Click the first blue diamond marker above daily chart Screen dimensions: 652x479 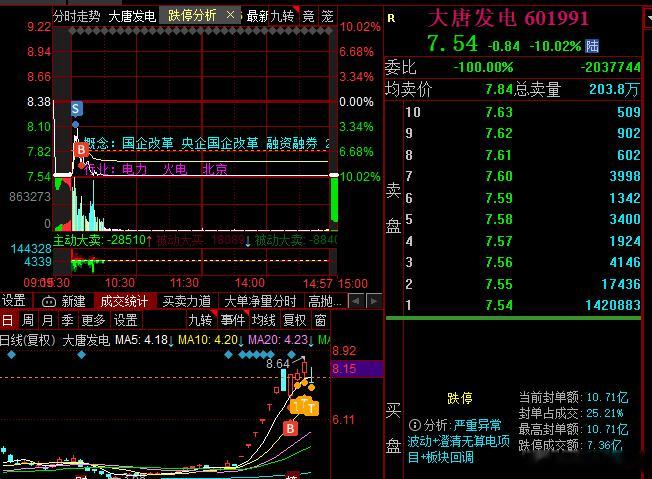click(x=11, y=355)
